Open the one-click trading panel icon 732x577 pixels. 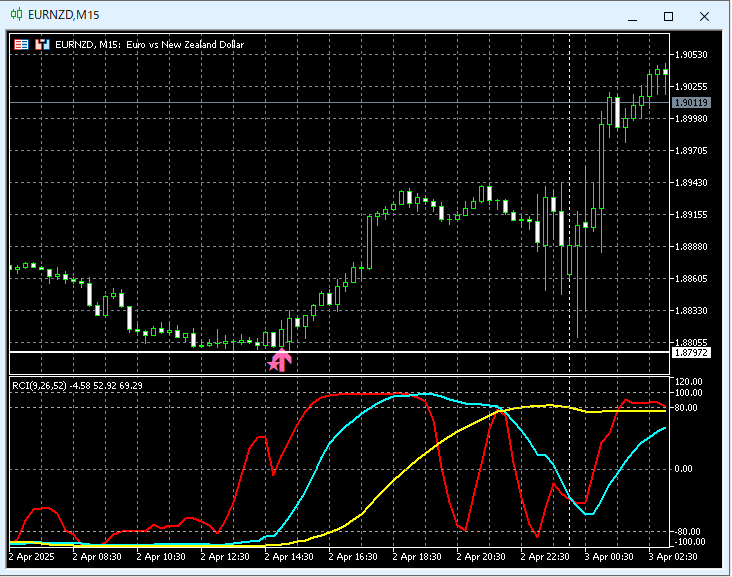21,44
